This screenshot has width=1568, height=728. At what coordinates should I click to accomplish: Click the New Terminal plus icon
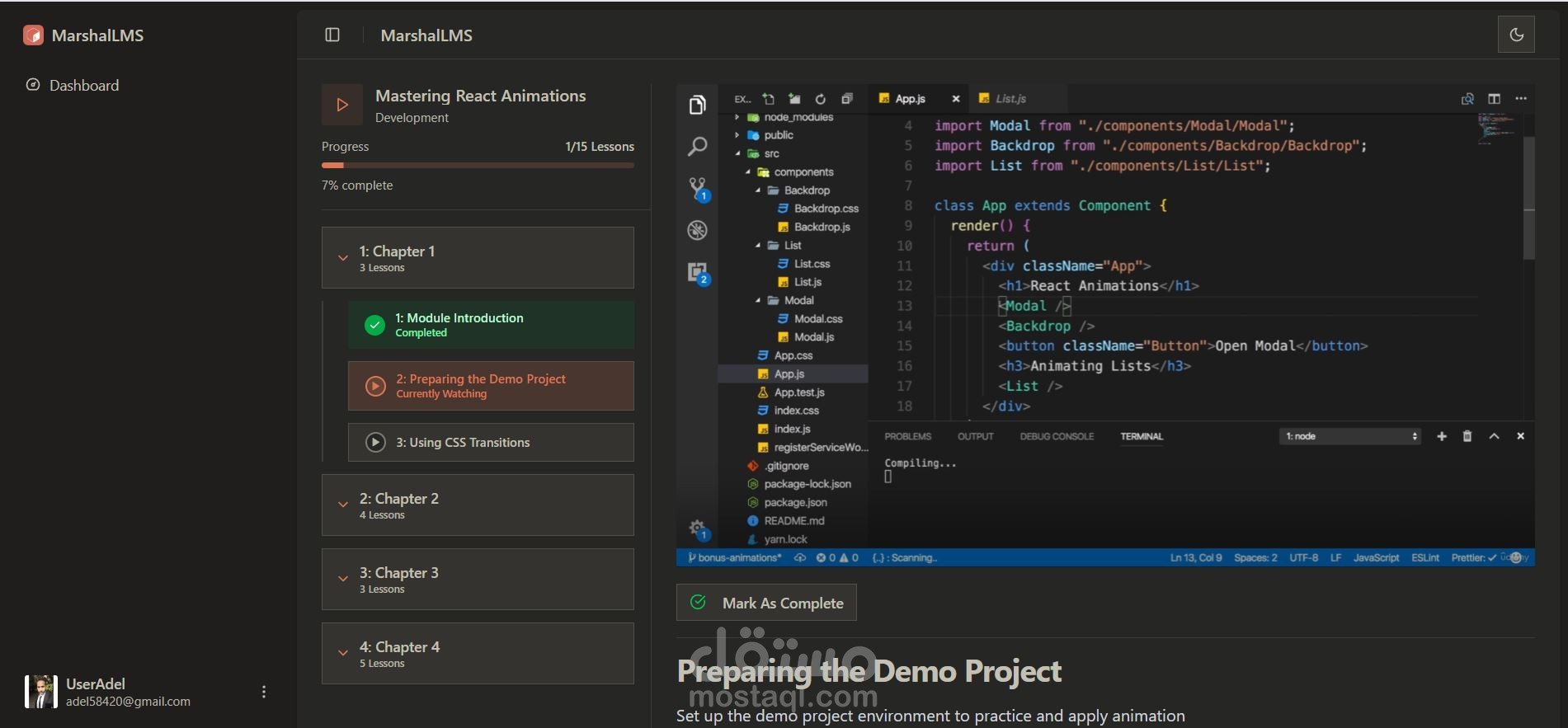pos(1442,436)
